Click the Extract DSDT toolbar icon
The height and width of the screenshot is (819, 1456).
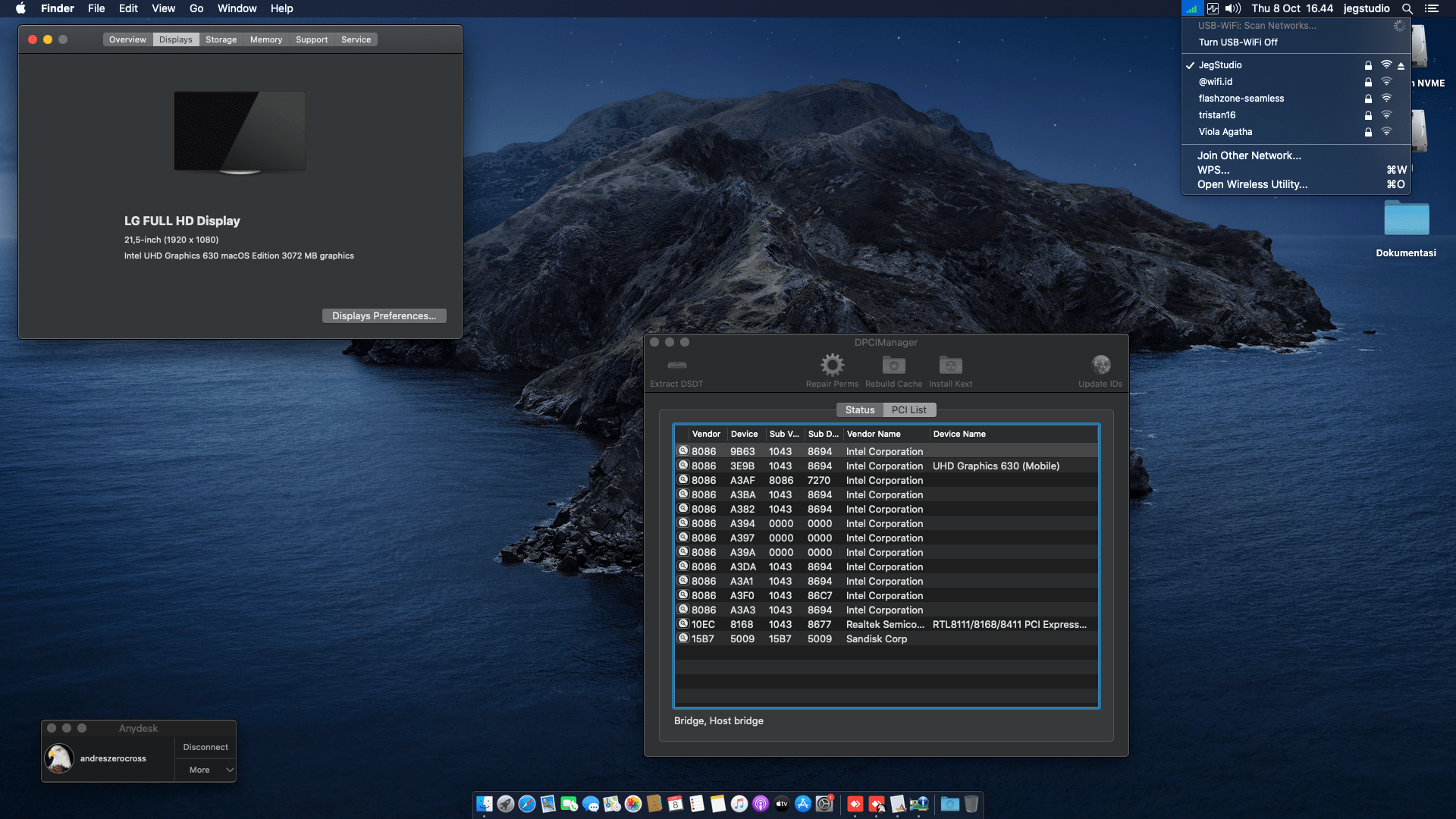(x=676, y=366)
